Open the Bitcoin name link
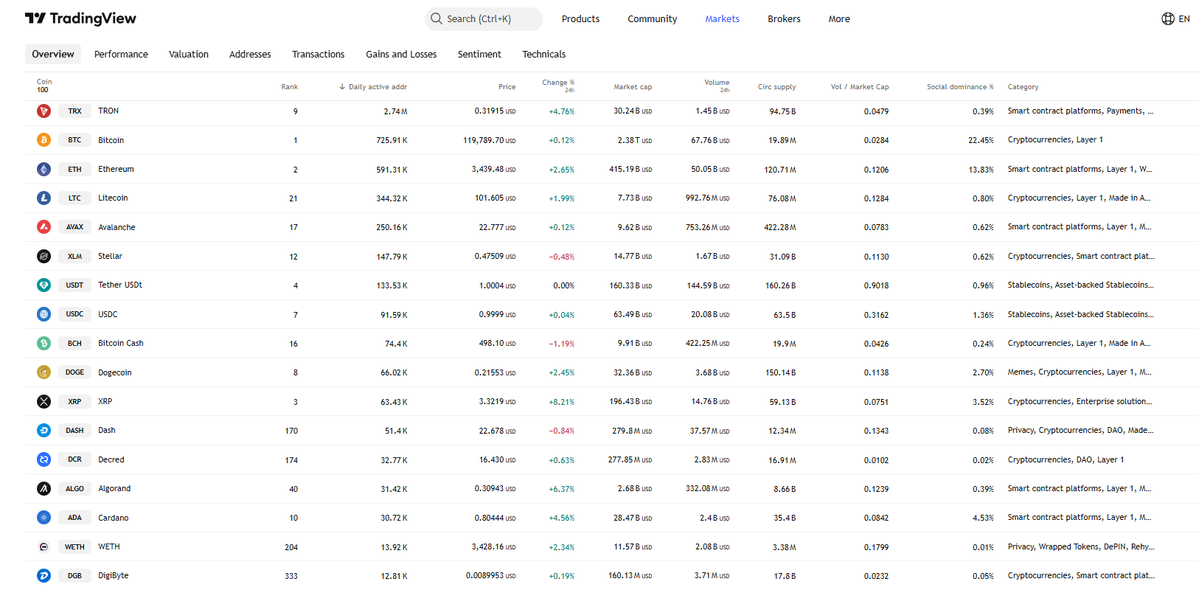Screen dimensions: 1199x590 [111, 140]
